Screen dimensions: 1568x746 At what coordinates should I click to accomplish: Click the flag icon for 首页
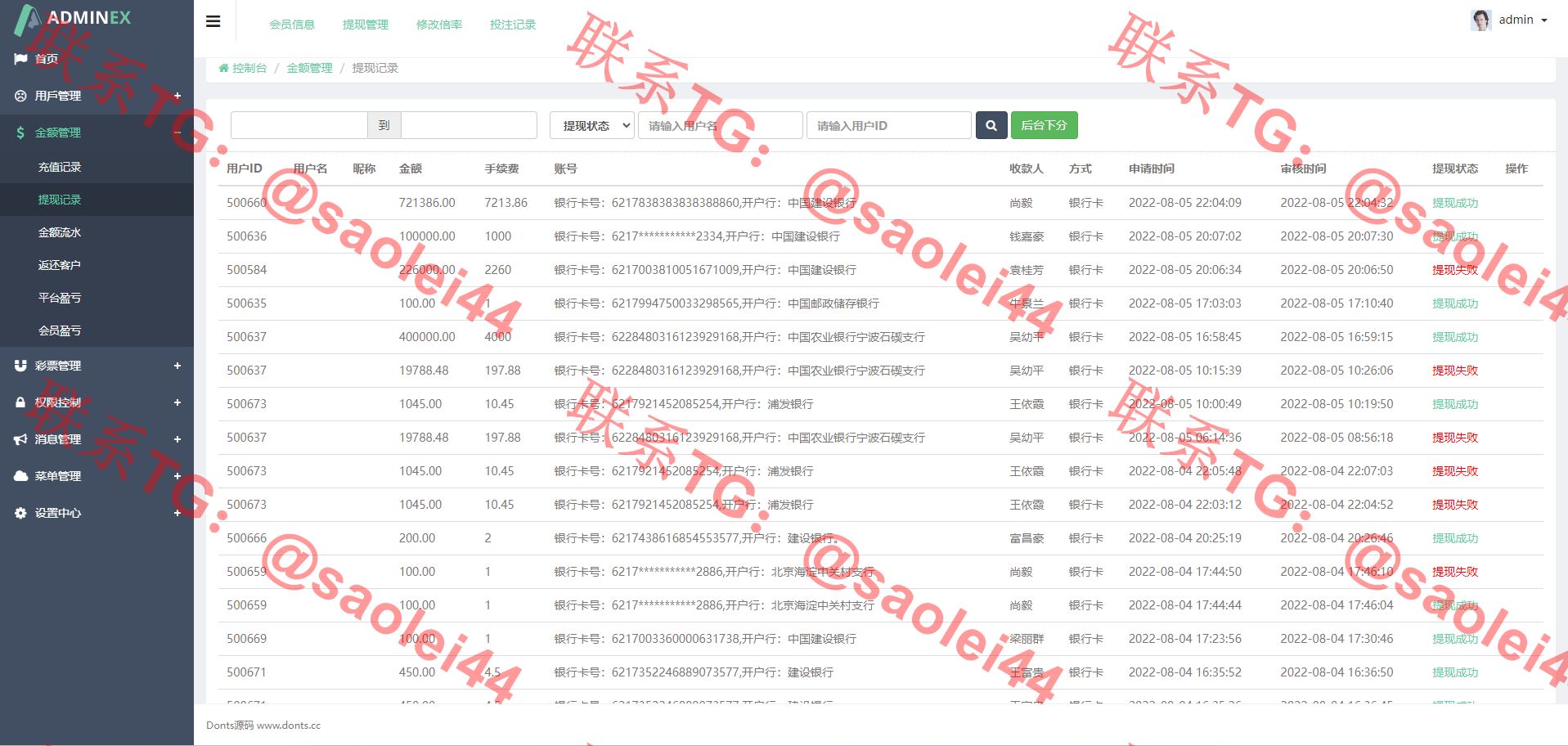[20, 59]
